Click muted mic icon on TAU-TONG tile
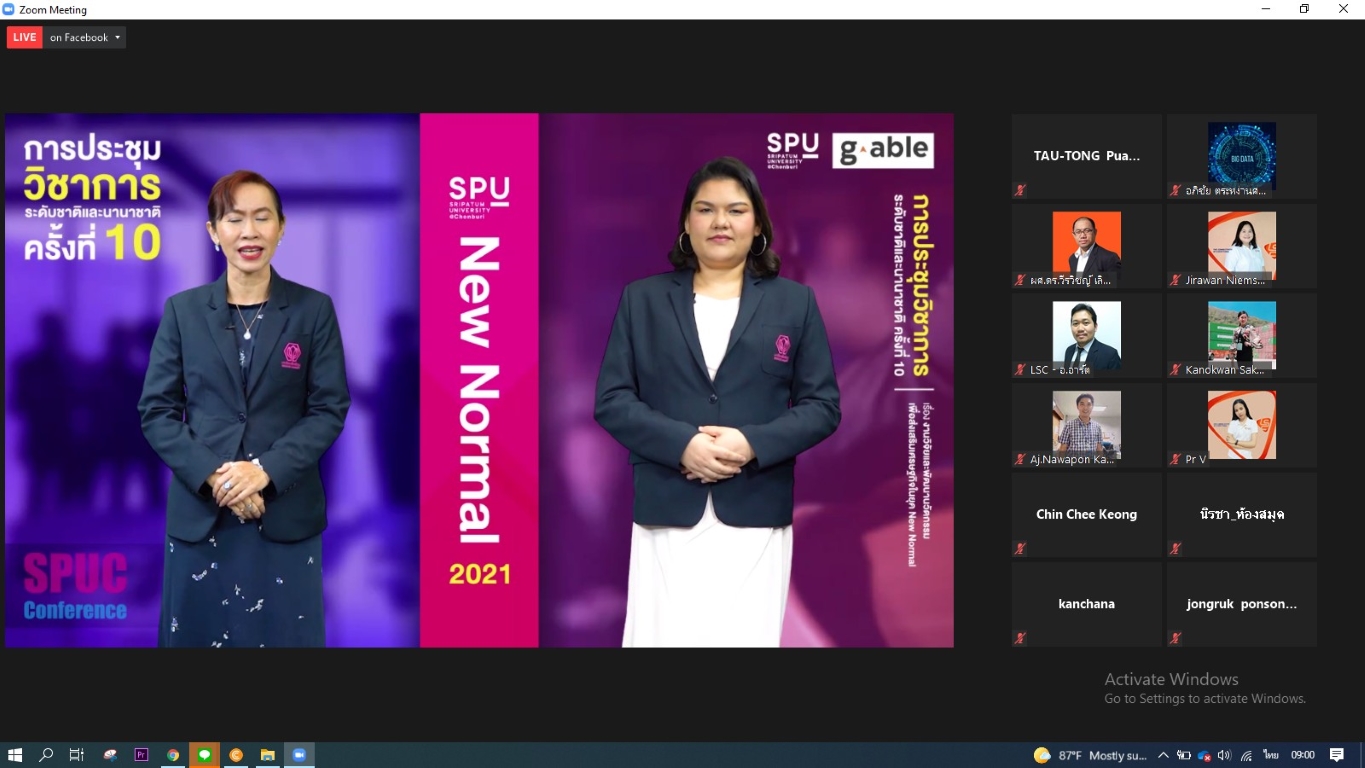The width and height of the screenshot is (1365, 768). tap(1020, 190)
